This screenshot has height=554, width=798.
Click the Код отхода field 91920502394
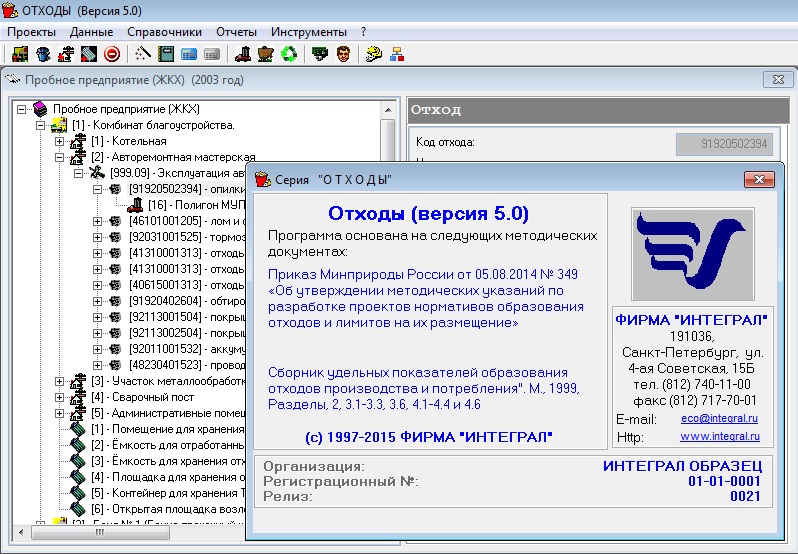click(x=725, y=144)
